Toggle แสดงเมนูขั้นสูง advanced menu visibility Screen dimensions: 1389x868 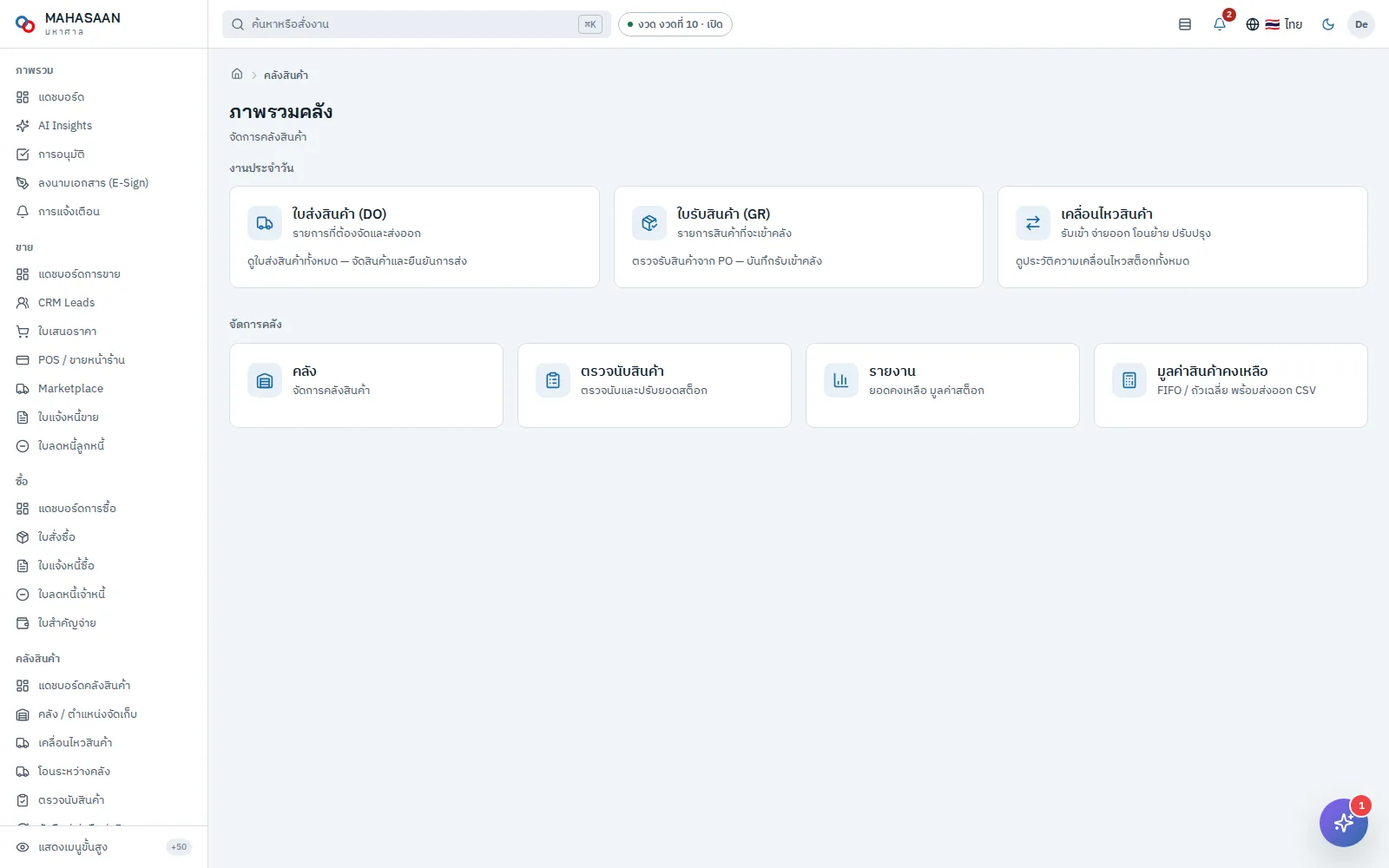(x=103, y=847)
